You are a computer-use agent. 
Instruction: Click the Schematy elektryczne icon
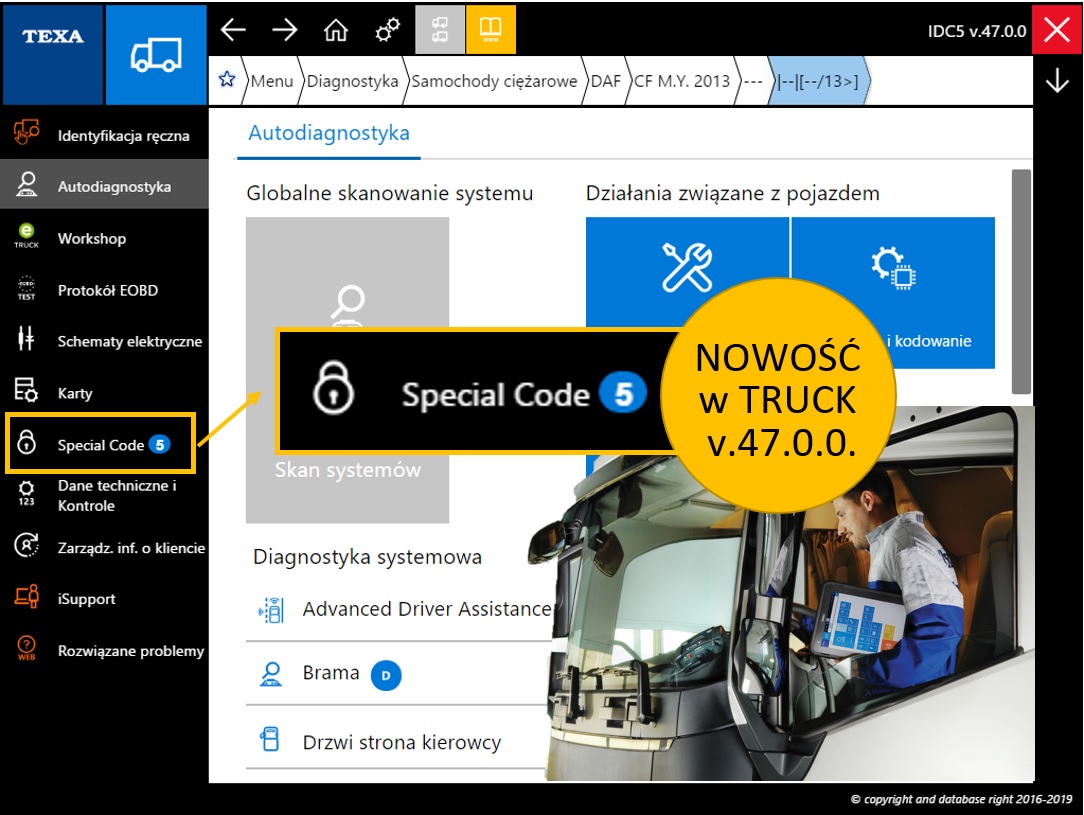(26, 339)
